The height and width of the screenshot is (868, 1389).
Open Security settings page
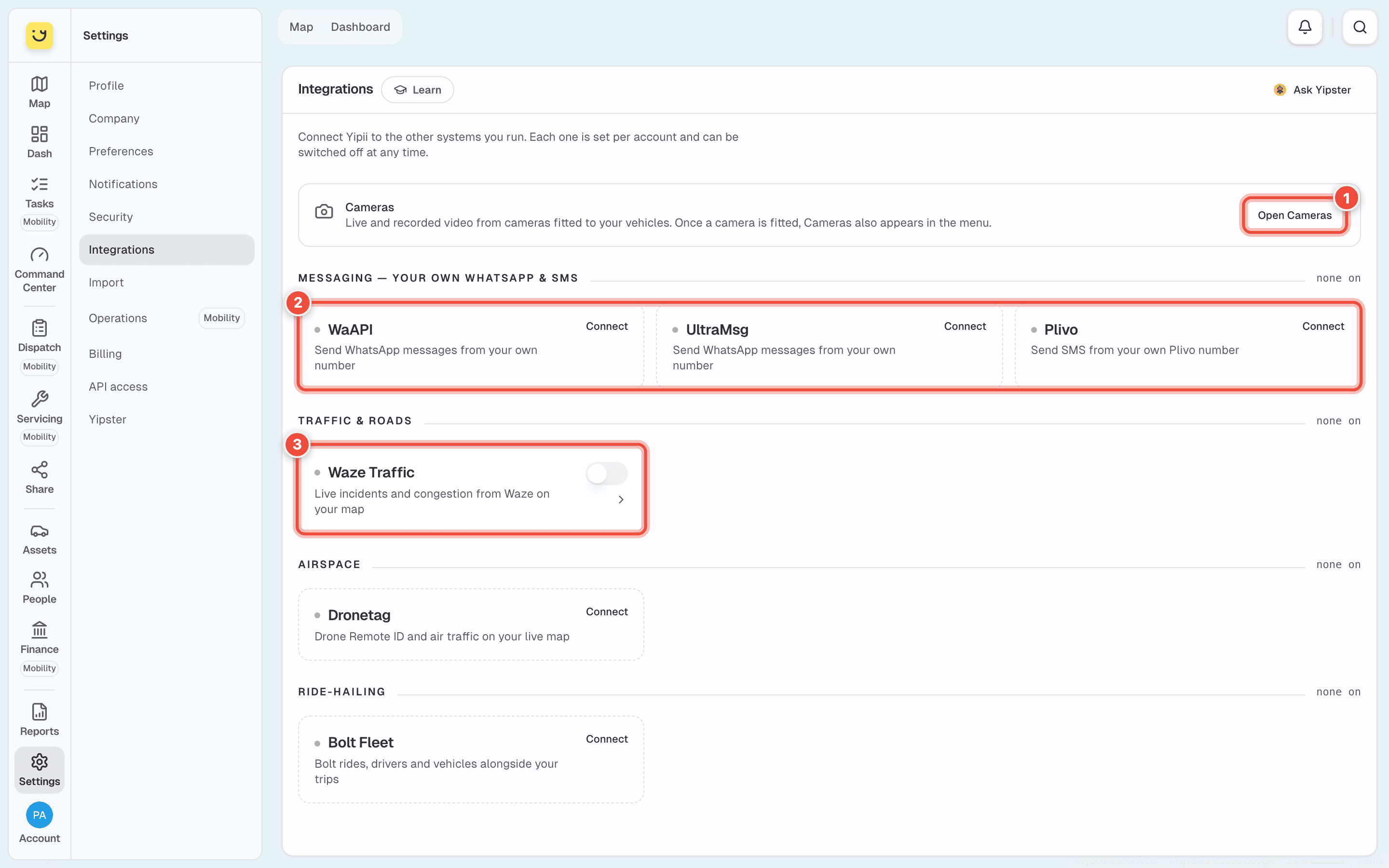166,217
